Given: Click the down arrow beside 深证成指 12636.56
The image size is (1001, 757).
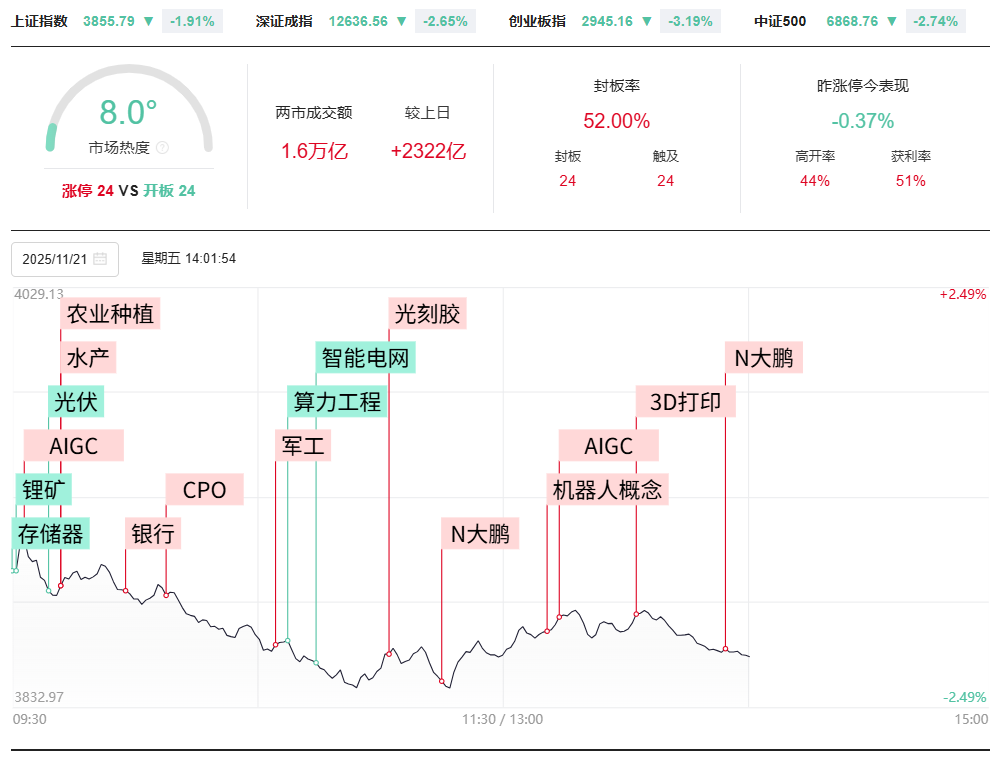Looking at the screenshot, I should (x=401, y=21).
